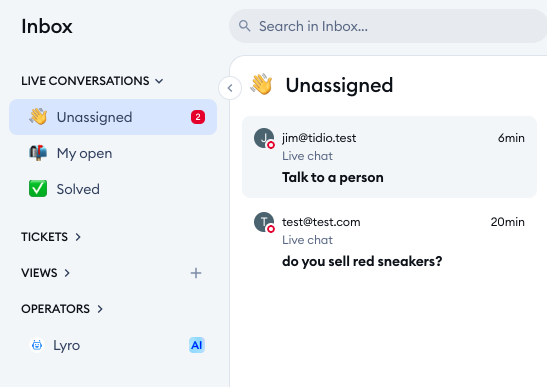Click the AI badge next to Lyro
The height and width of the screenshot is (387, 547).
coord(197,345)
